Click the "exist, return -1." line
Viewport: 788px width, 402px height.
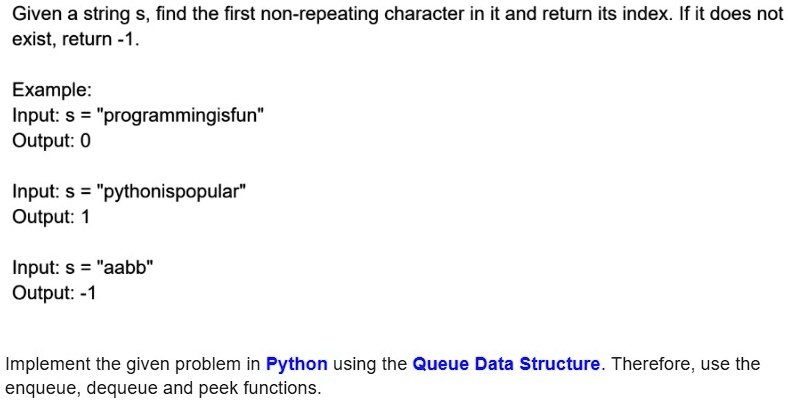[70, 40]
